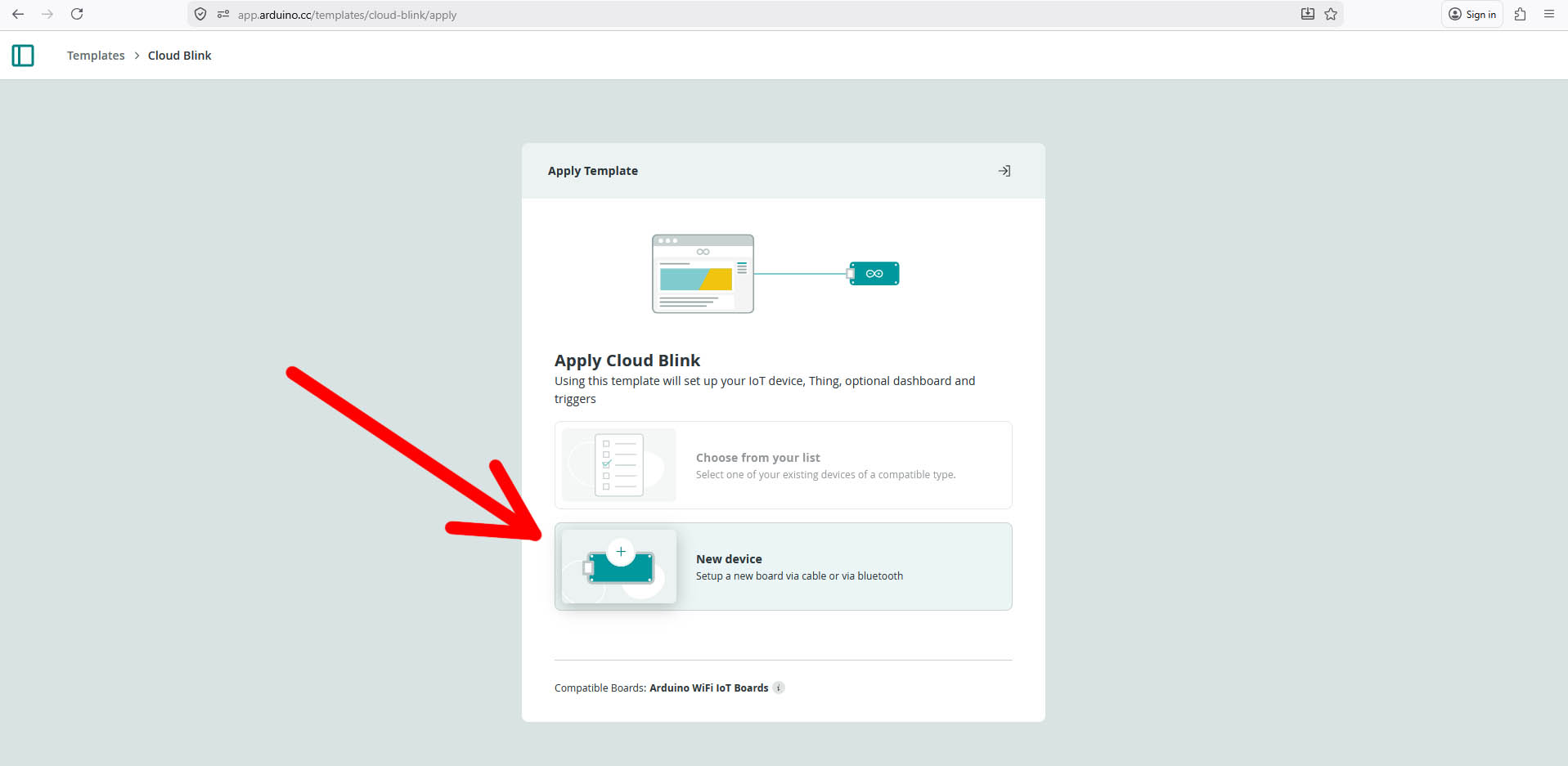Go back to the previous page
Screen dimensions: 1568x766
18,14
